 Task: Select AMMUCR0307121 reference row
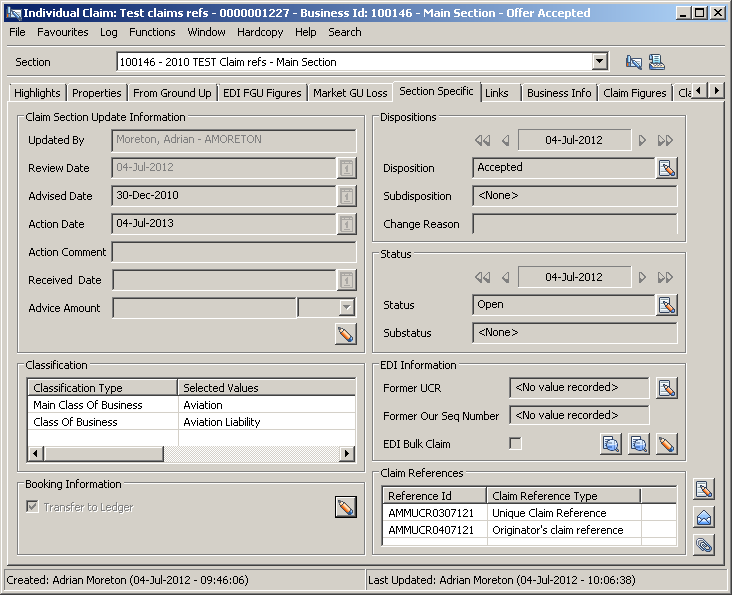(x=529, y=513)
